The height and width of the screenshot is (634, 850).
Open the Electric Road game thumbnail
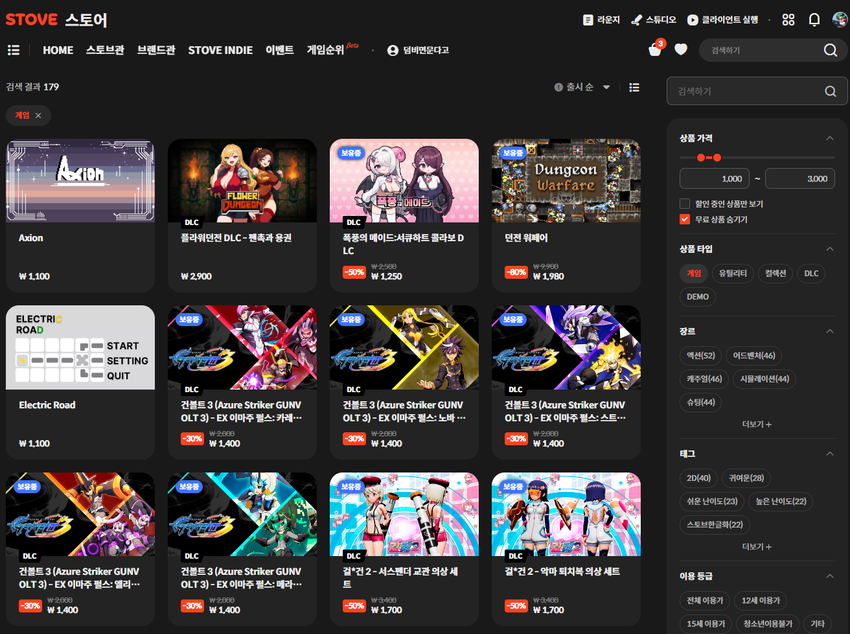[x=80, y=347]
